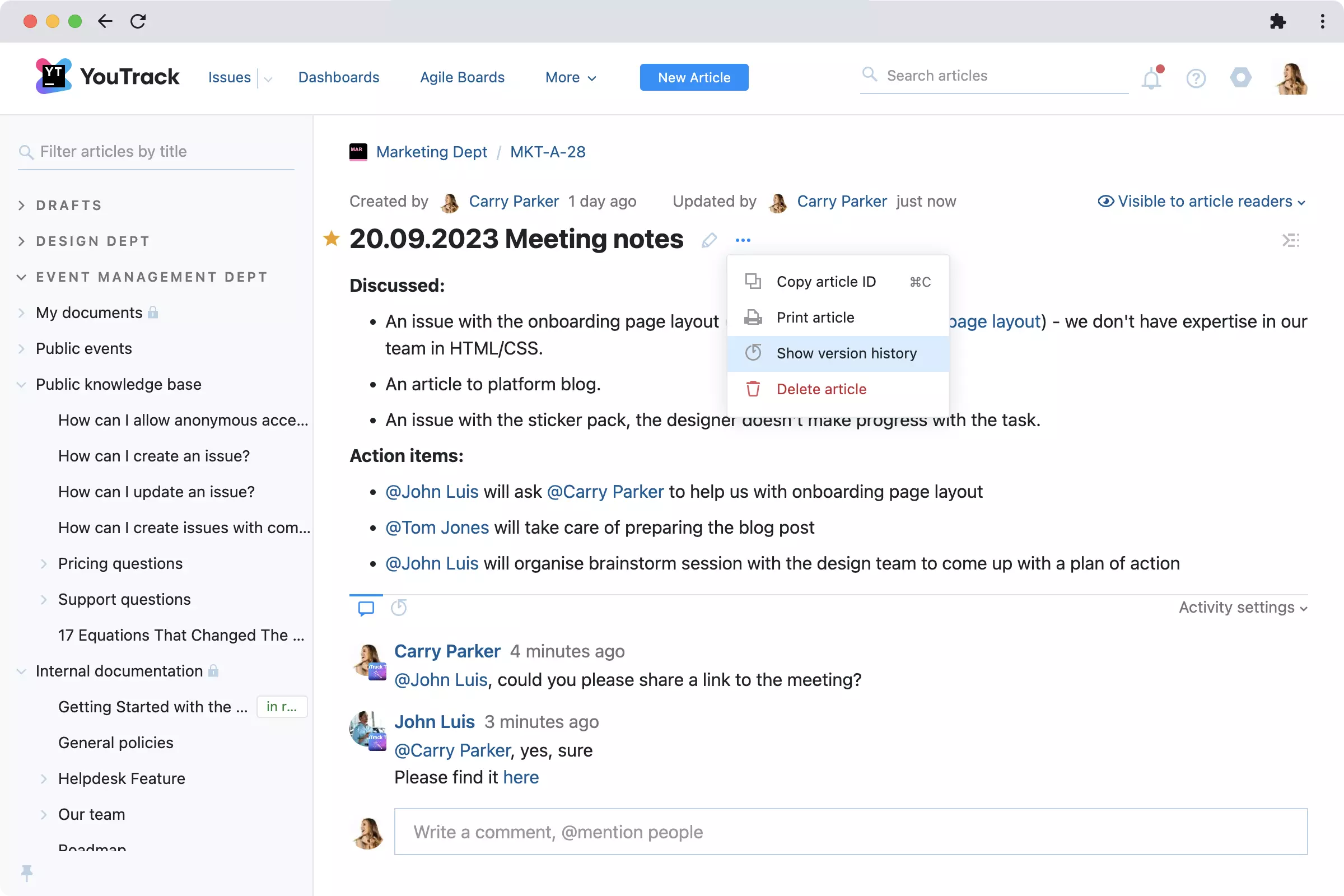Open the General policies article
This screenshot has height=896, width=1344.
tap(115, 743)
